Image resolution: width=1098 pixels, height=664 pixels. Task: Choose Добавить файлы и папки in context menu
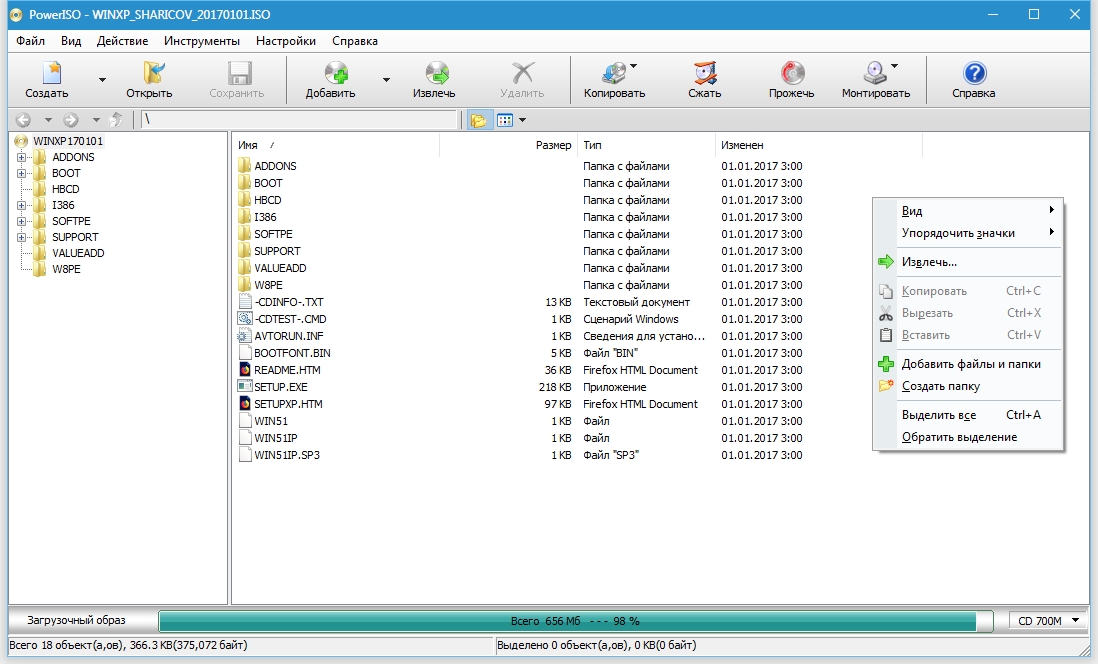(970, 364)
